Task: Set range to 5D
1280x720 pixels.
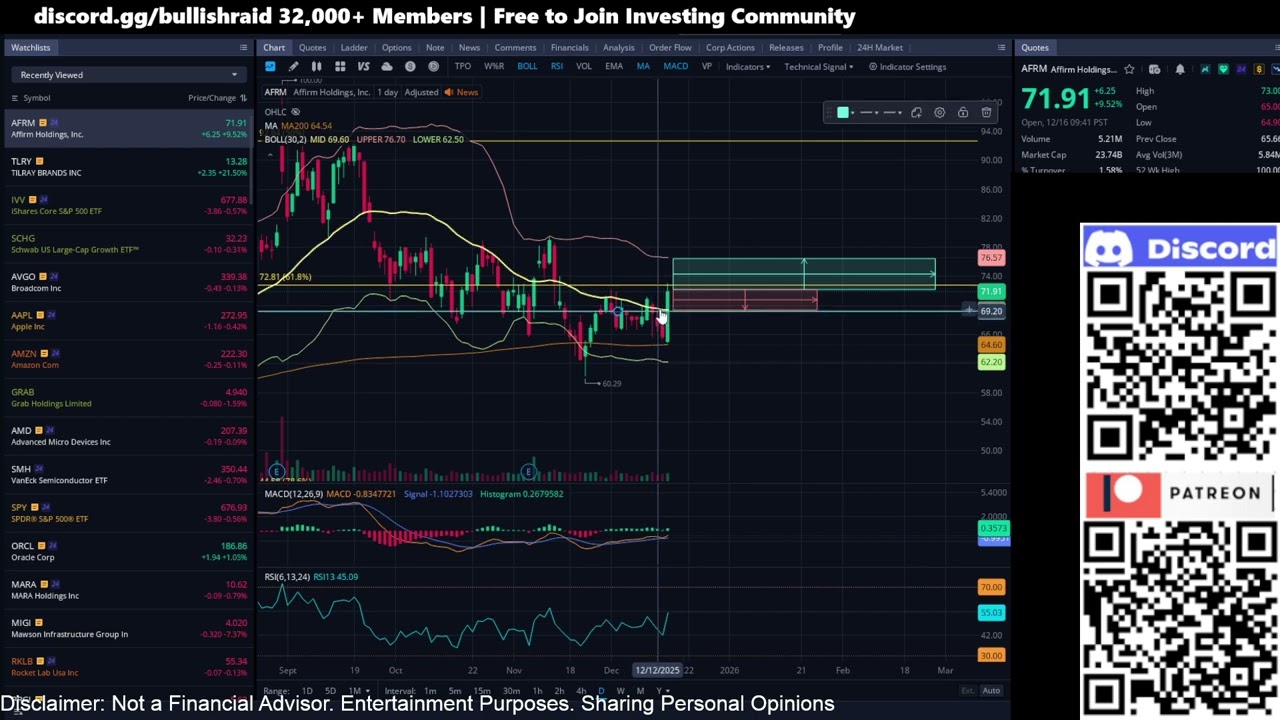Action: (330, 691)
